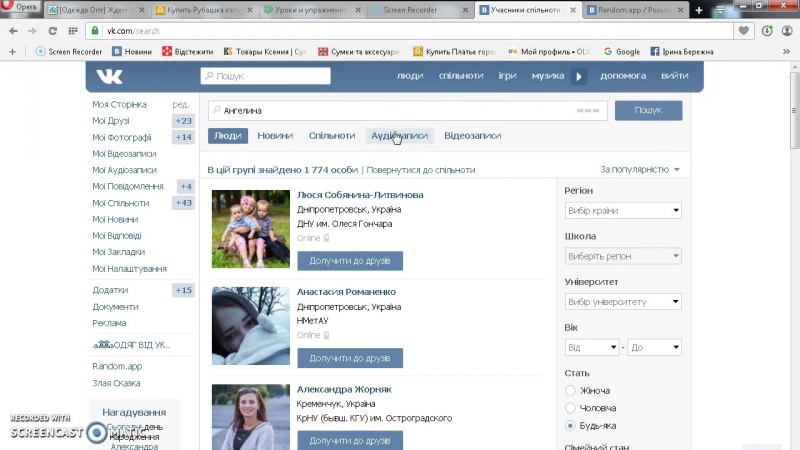
Task: Select the Жіноча gender radio button
Action: click(x=570, y=390)
